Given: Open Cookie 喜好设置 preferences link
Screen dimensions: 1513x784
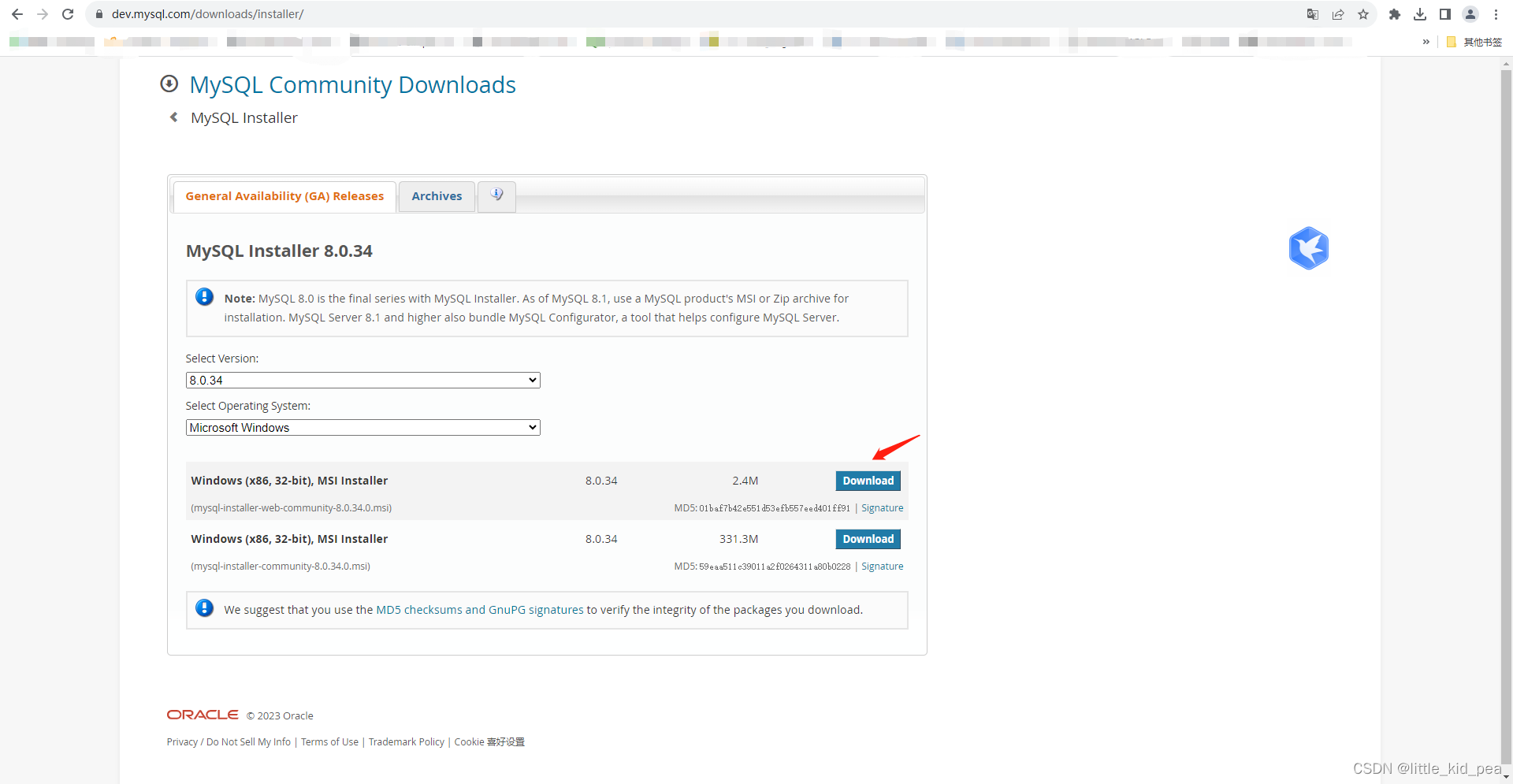Looking at the screenshot, I should 489,742.
